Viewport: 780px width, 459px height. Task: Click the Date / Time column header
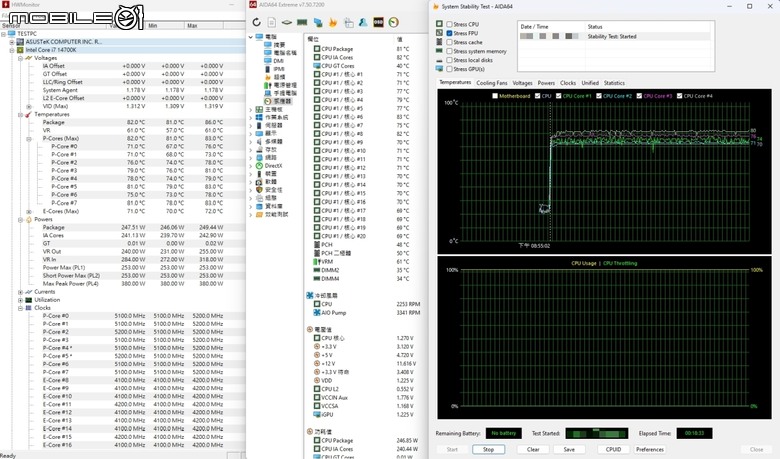[551, 26]
